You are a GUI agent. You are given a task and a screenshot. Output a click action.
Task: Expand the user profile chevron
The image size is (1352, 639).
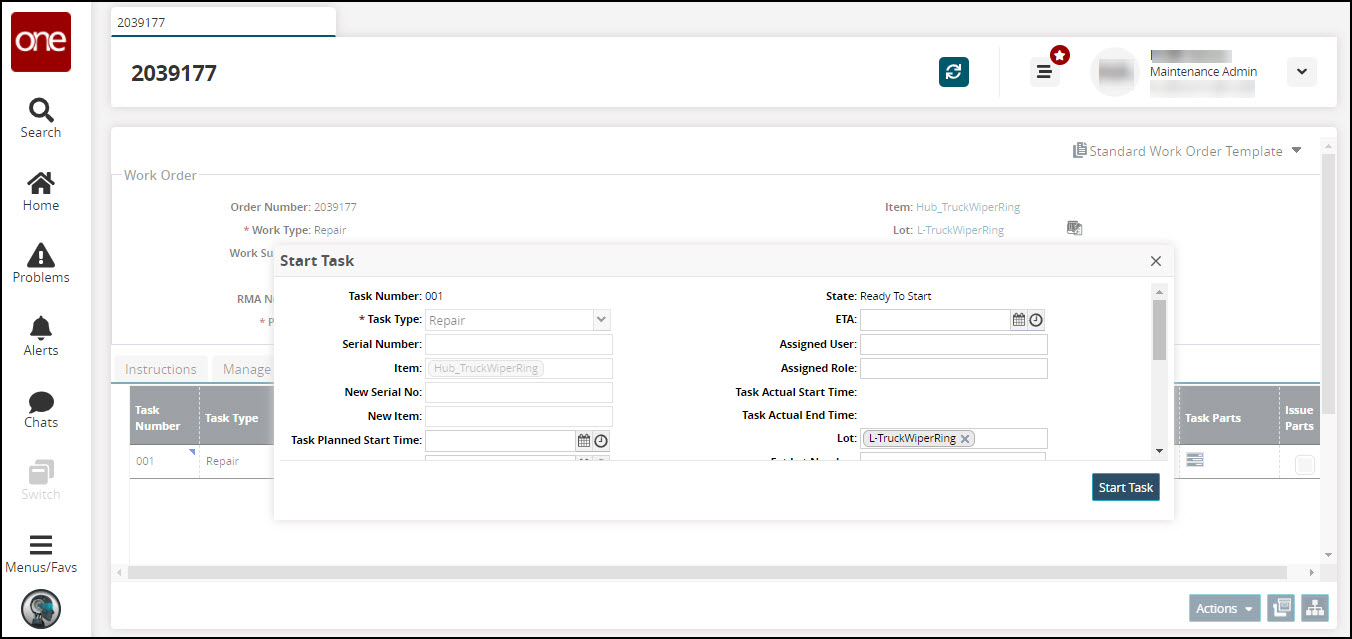(1301, 72)
